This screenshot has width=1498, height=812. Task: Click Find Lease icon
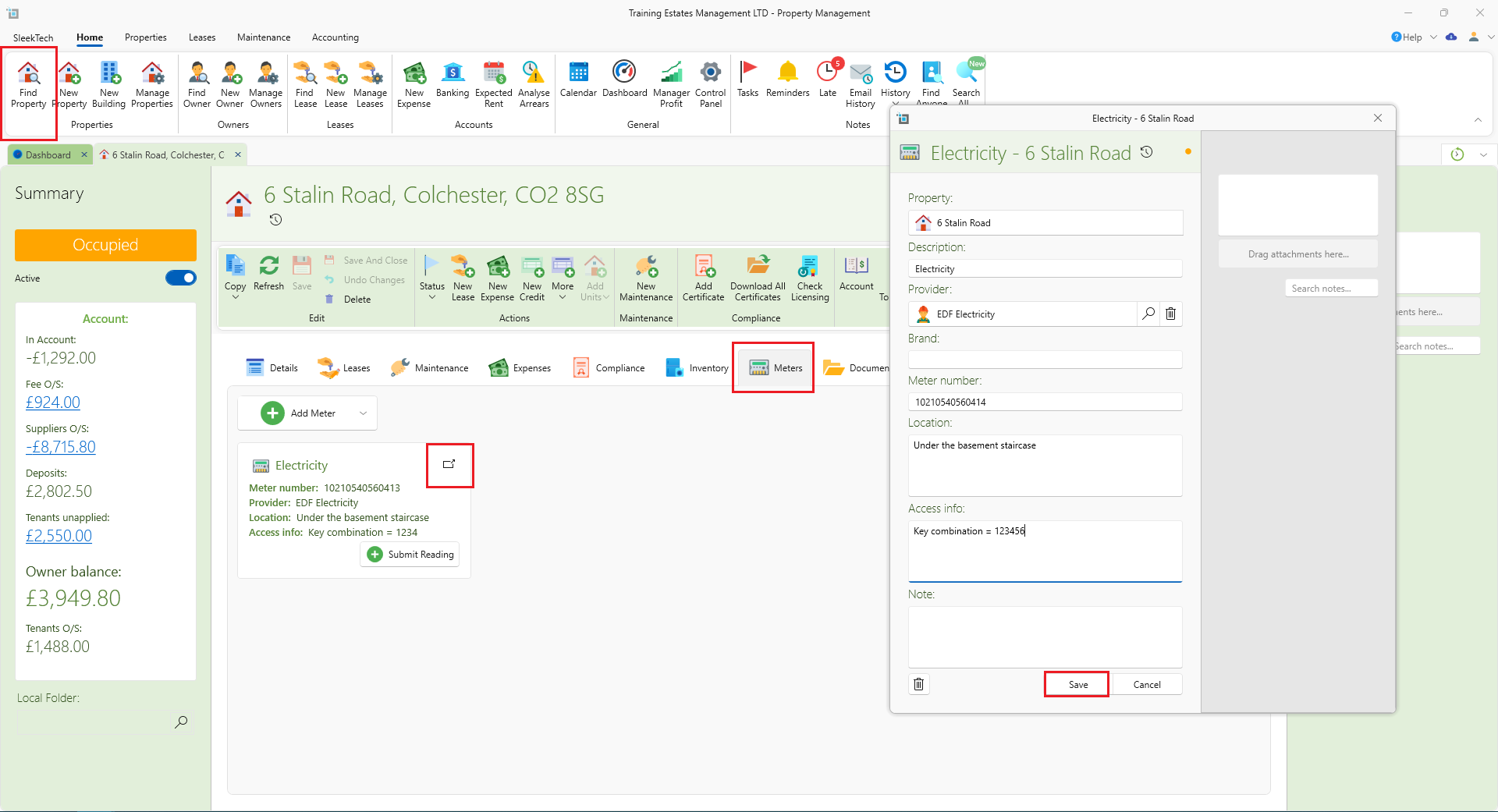pyautogui.click(x=305, y=84)
